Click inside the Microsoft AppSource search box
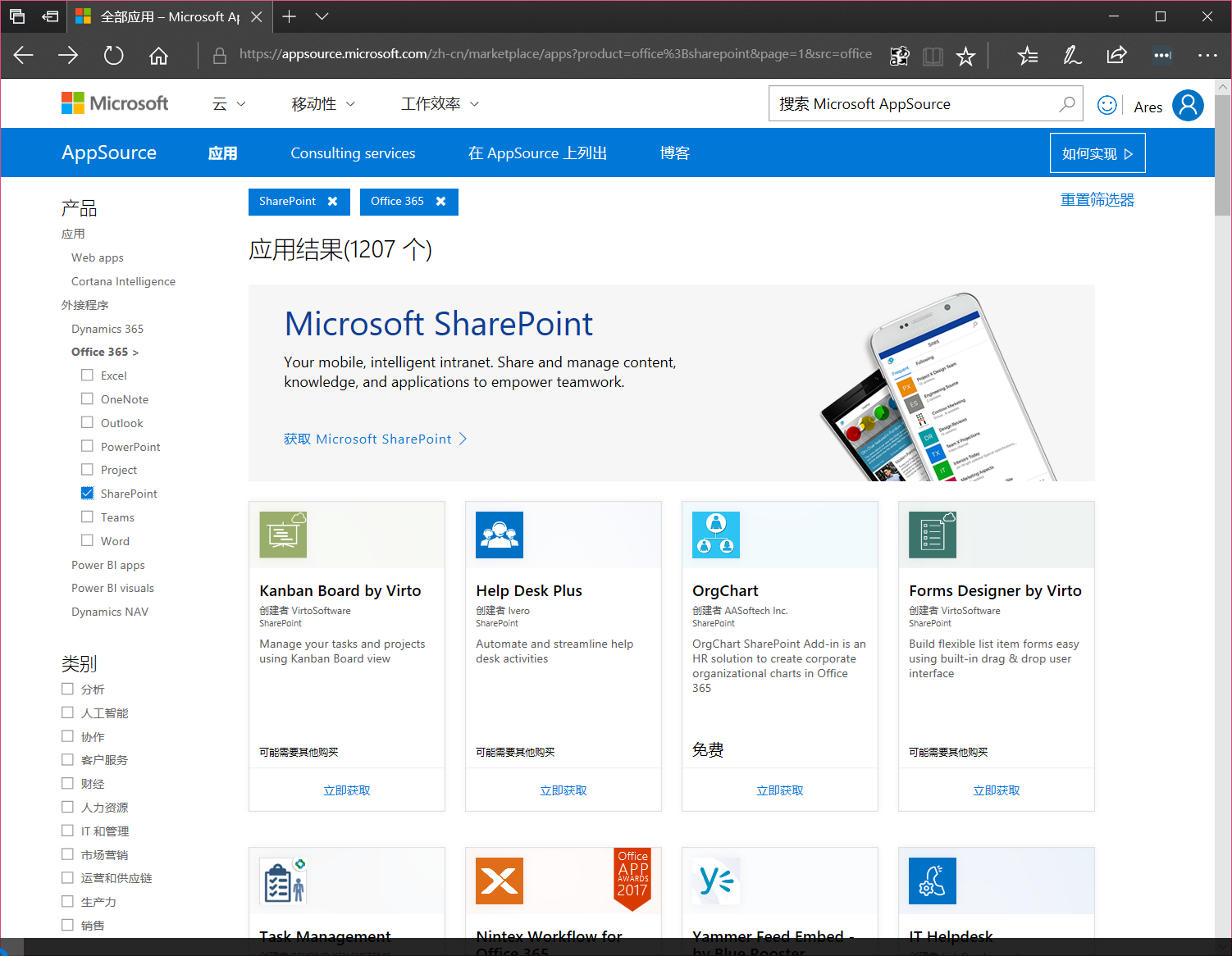 pyautogui.click(x=902, y=103)
